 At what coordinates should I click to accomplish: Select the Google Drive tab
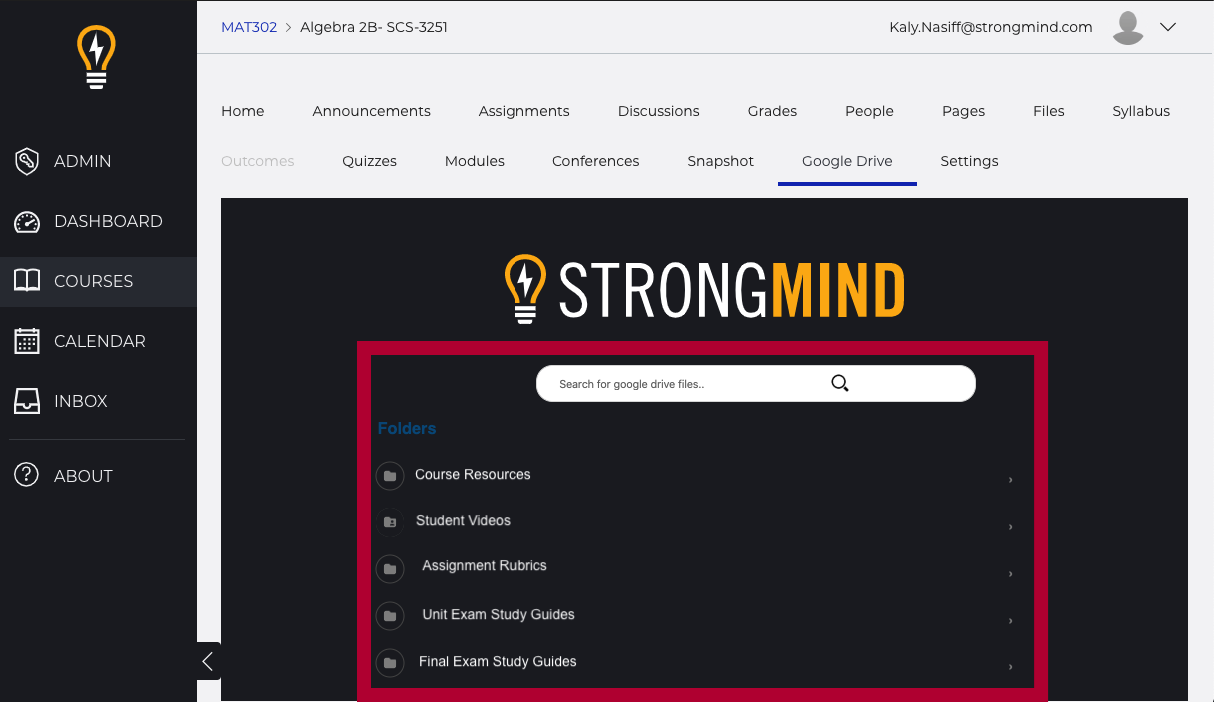847,161
